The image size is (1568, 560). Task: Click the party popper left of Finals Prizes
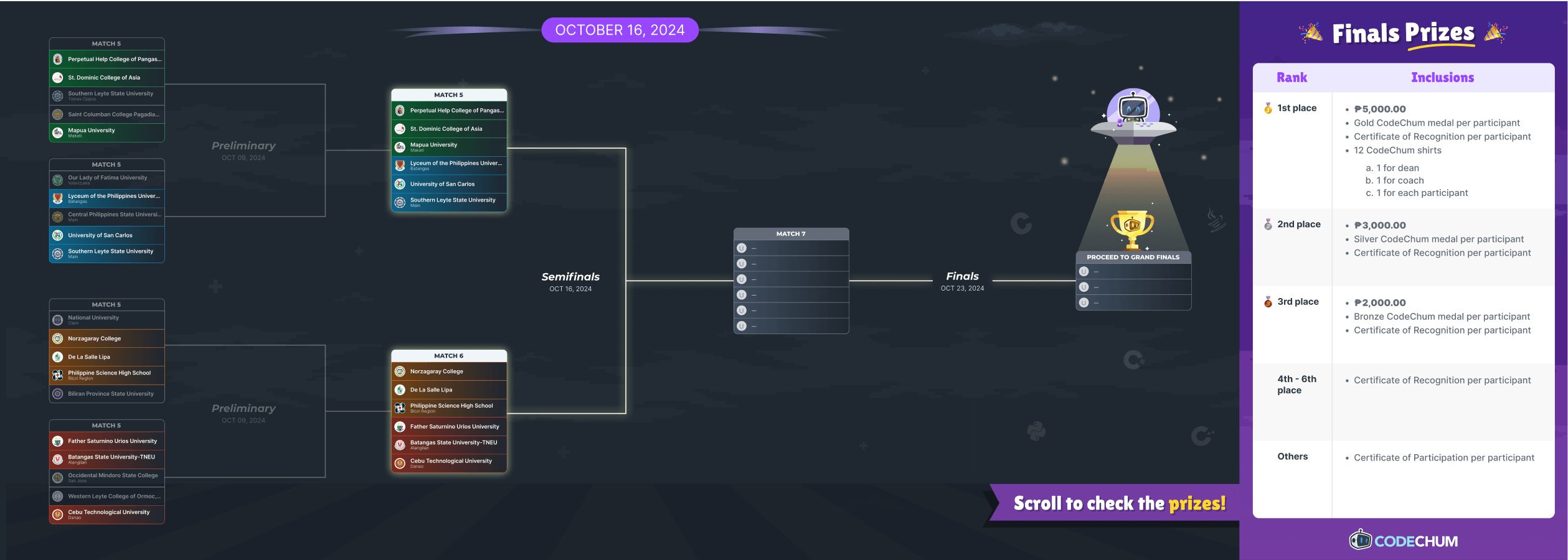(1311, 33)
